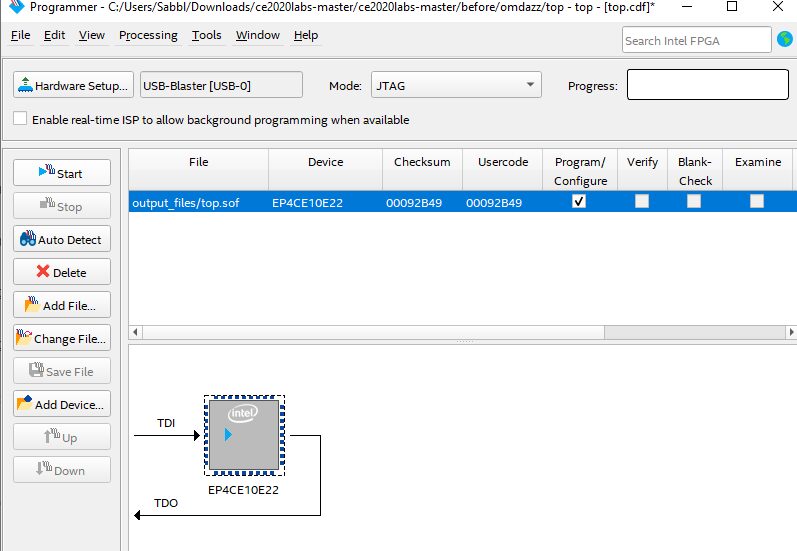
Task: Open the Help menu
Action: pos(306,35)
